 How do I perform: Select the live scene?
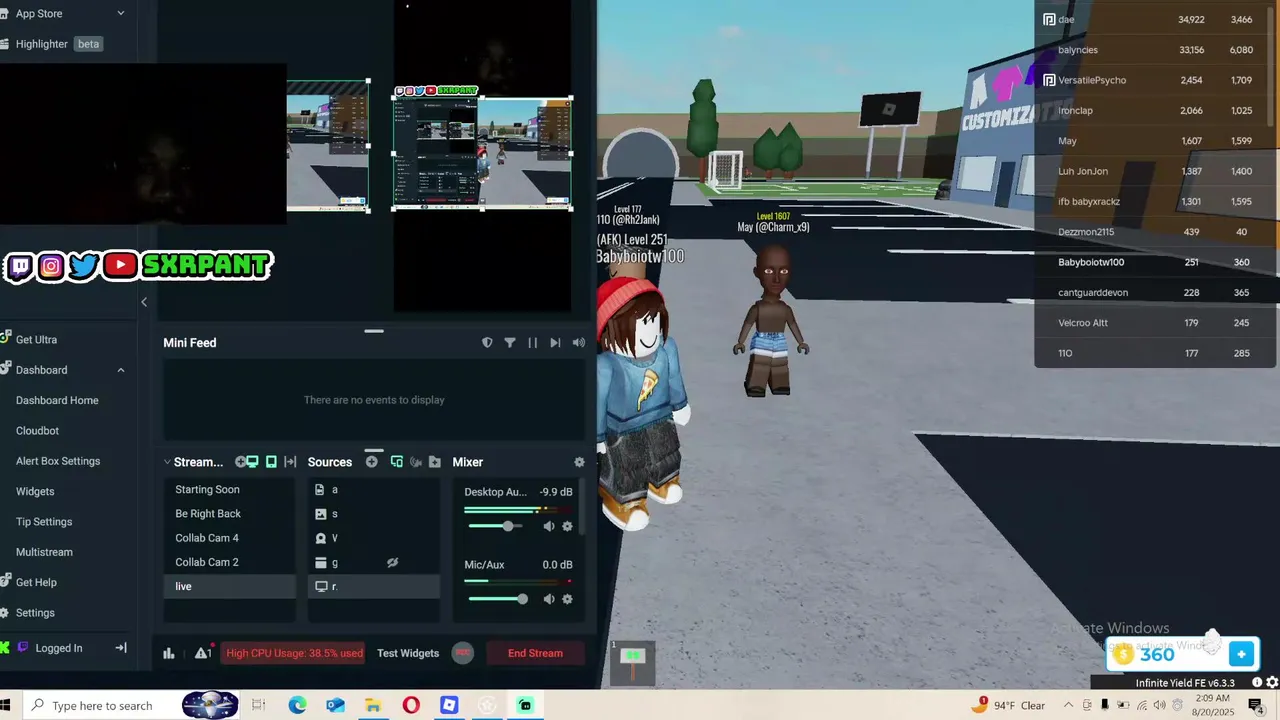pyautogui.click(x=230, y=587)
